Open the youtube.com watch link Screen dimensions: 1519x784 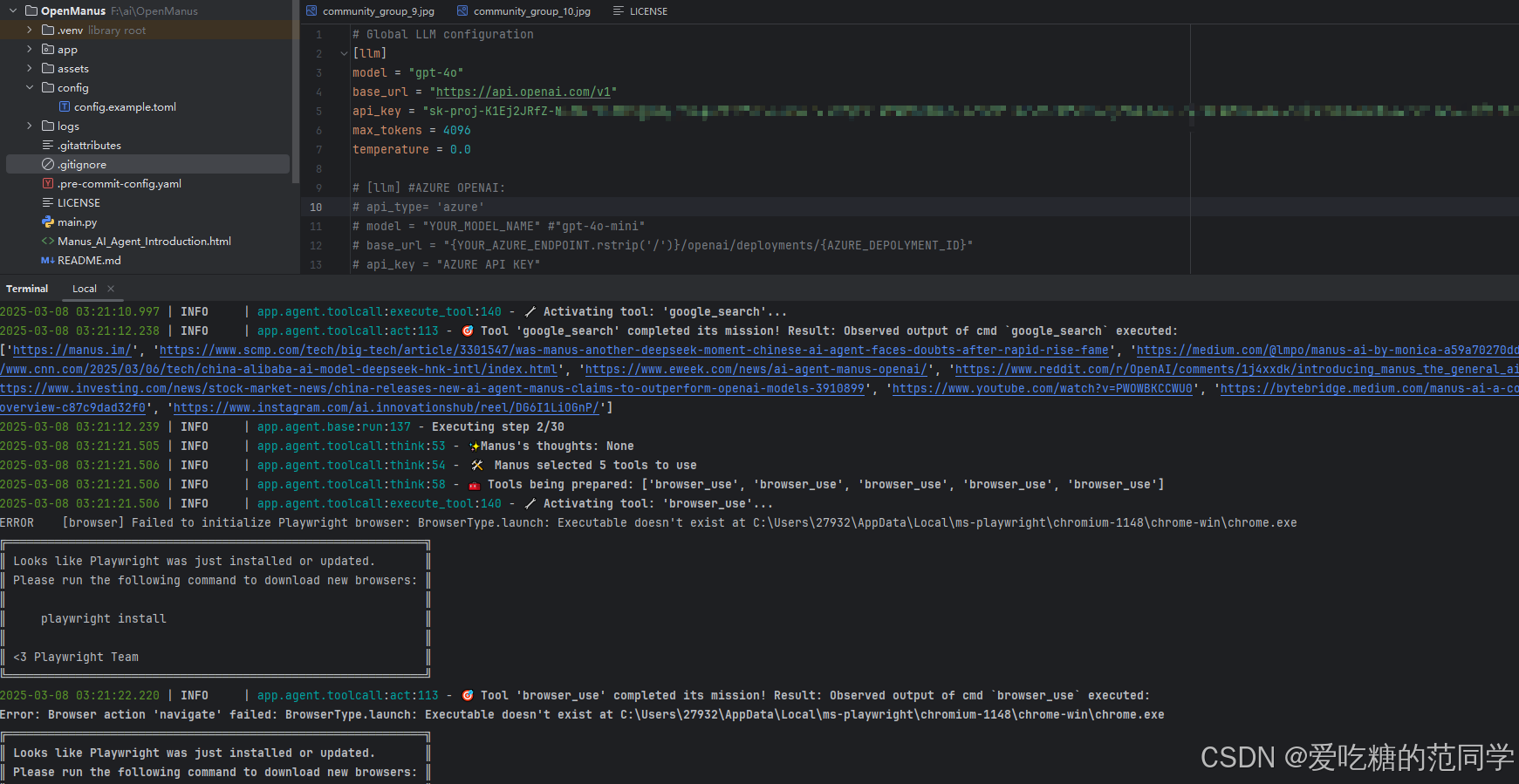click(x=1043, y=389)
